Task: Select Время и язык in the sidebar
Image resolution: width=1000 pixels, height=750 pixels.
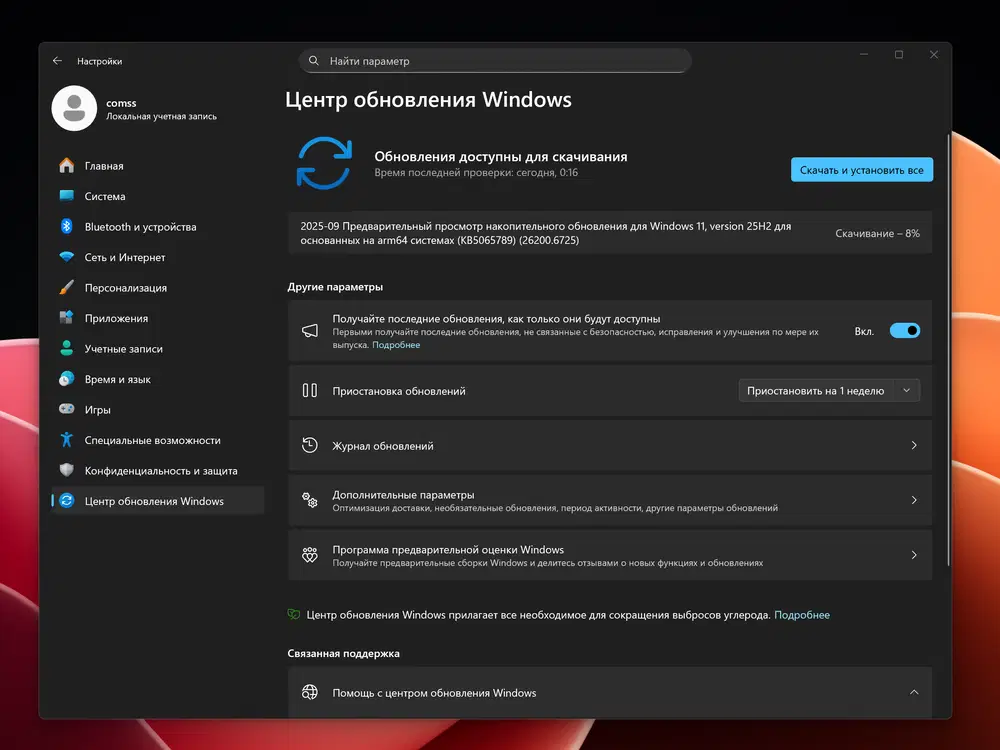Action: (158, 379)
